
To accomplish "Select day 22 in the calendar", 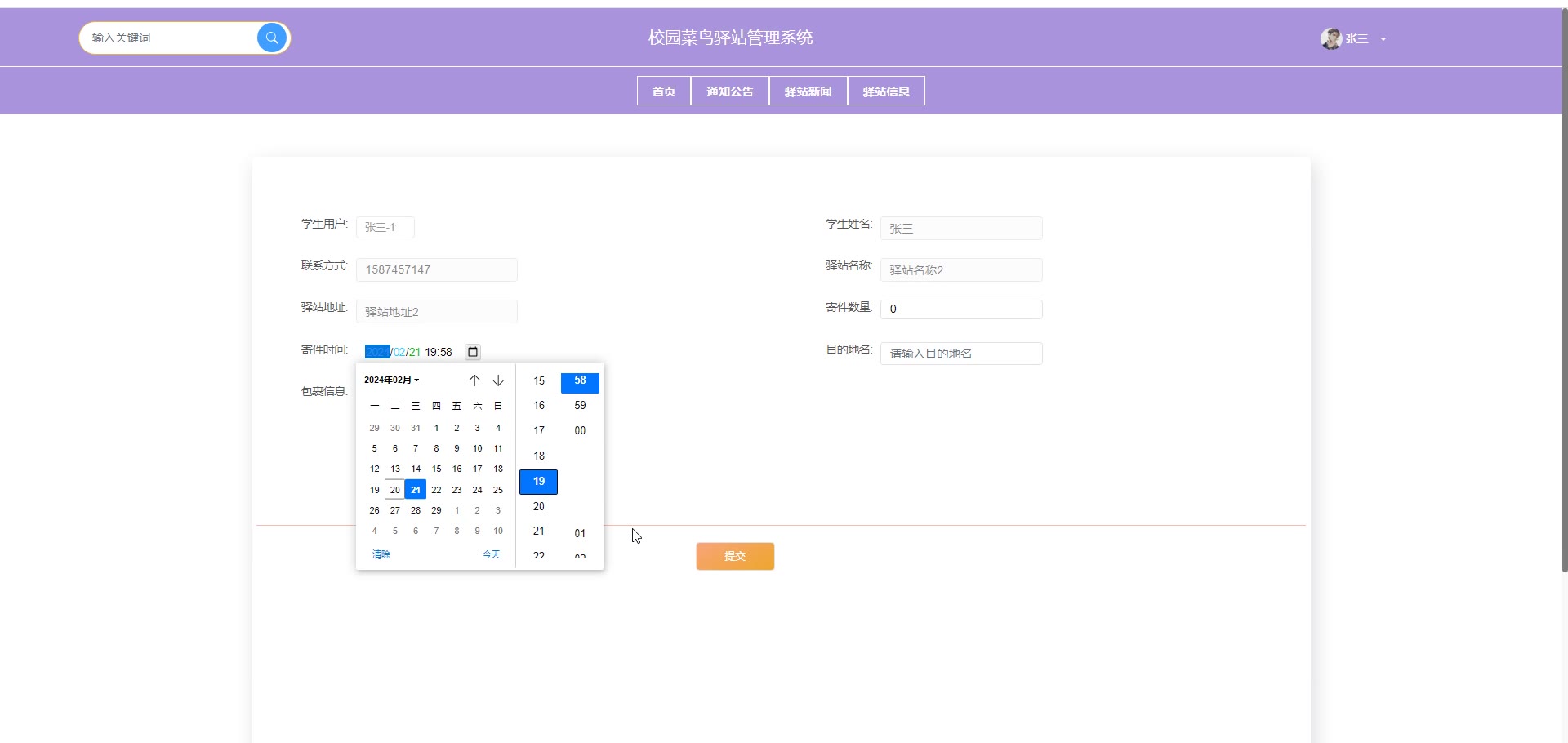I will (436, 490).
